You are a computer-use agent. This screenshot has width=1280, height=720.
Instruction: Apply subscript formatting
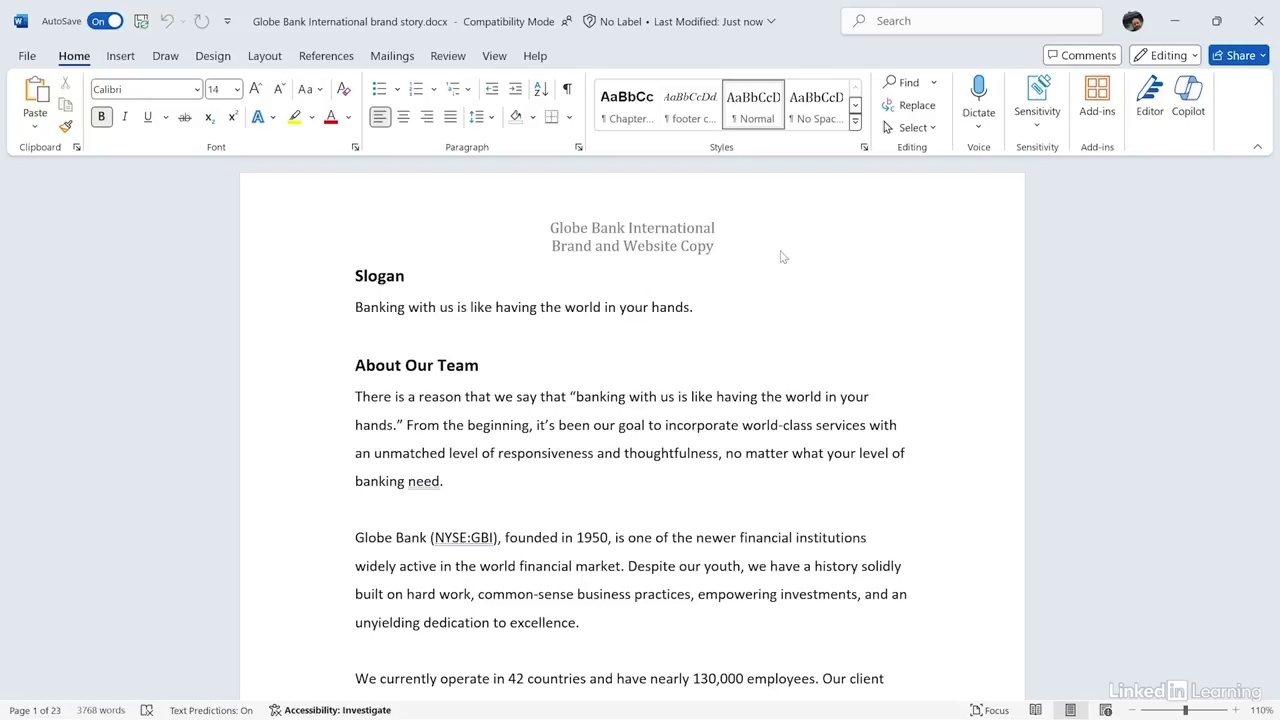(209, 117)
